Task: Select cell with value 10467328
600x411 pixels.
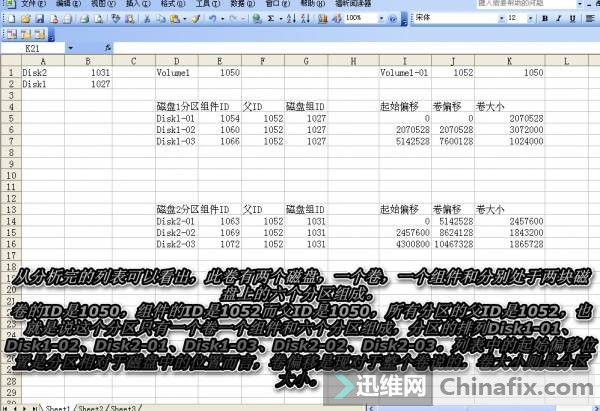Action: tap(453, 244)
